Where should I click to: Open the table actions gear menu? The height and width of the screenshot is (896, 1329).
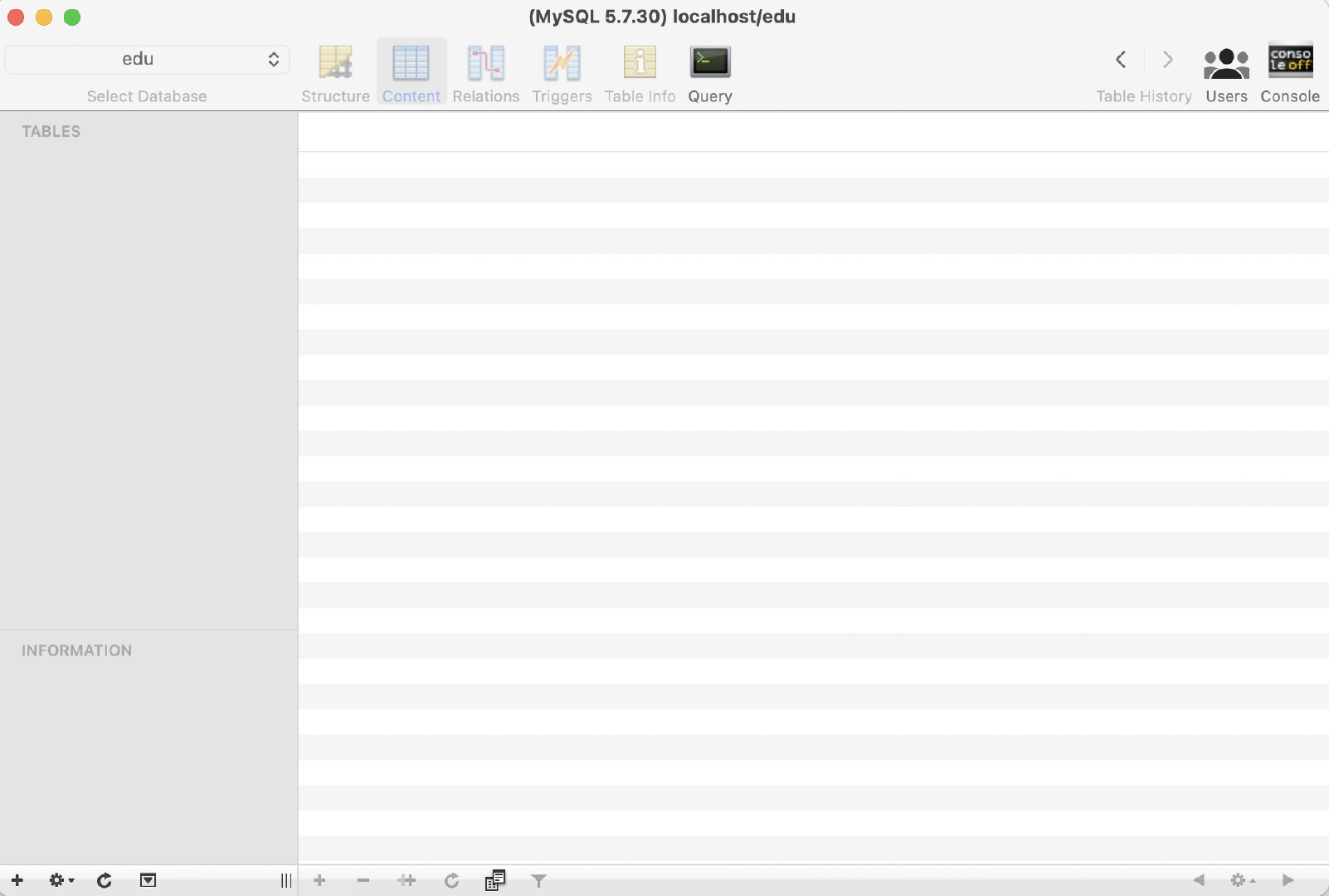61,880
